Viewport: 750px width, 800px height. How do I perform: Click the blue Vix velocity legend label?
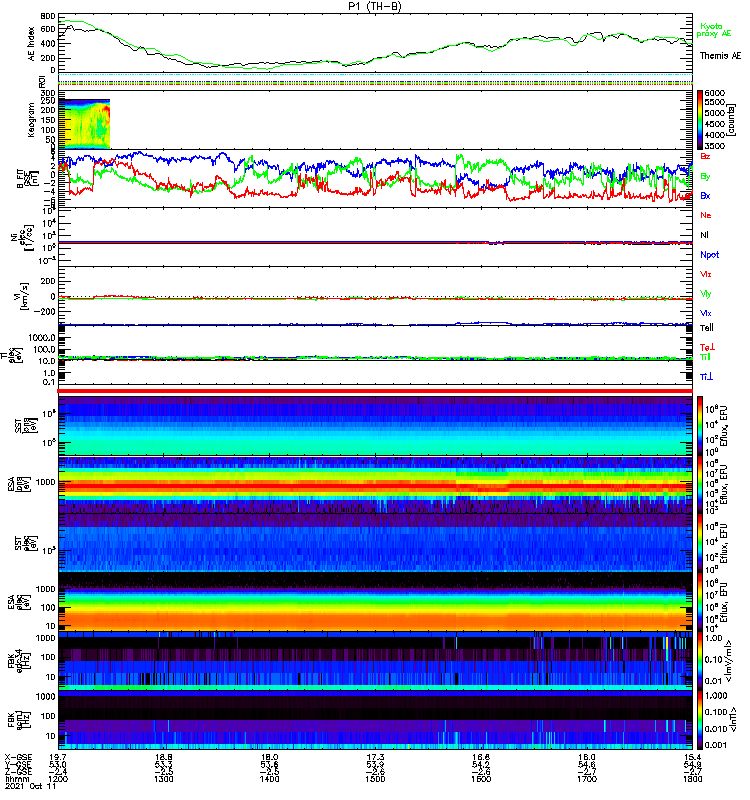[705, 313]
